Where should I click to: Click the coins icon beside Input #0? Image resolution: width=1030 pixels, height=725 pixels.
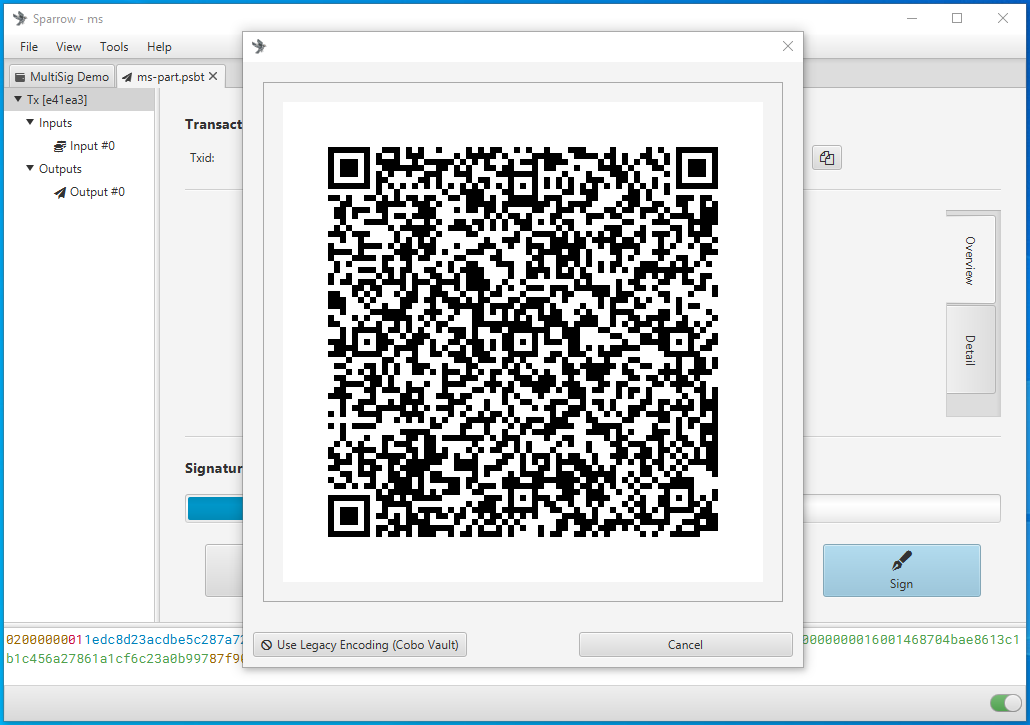pos(60,146)
